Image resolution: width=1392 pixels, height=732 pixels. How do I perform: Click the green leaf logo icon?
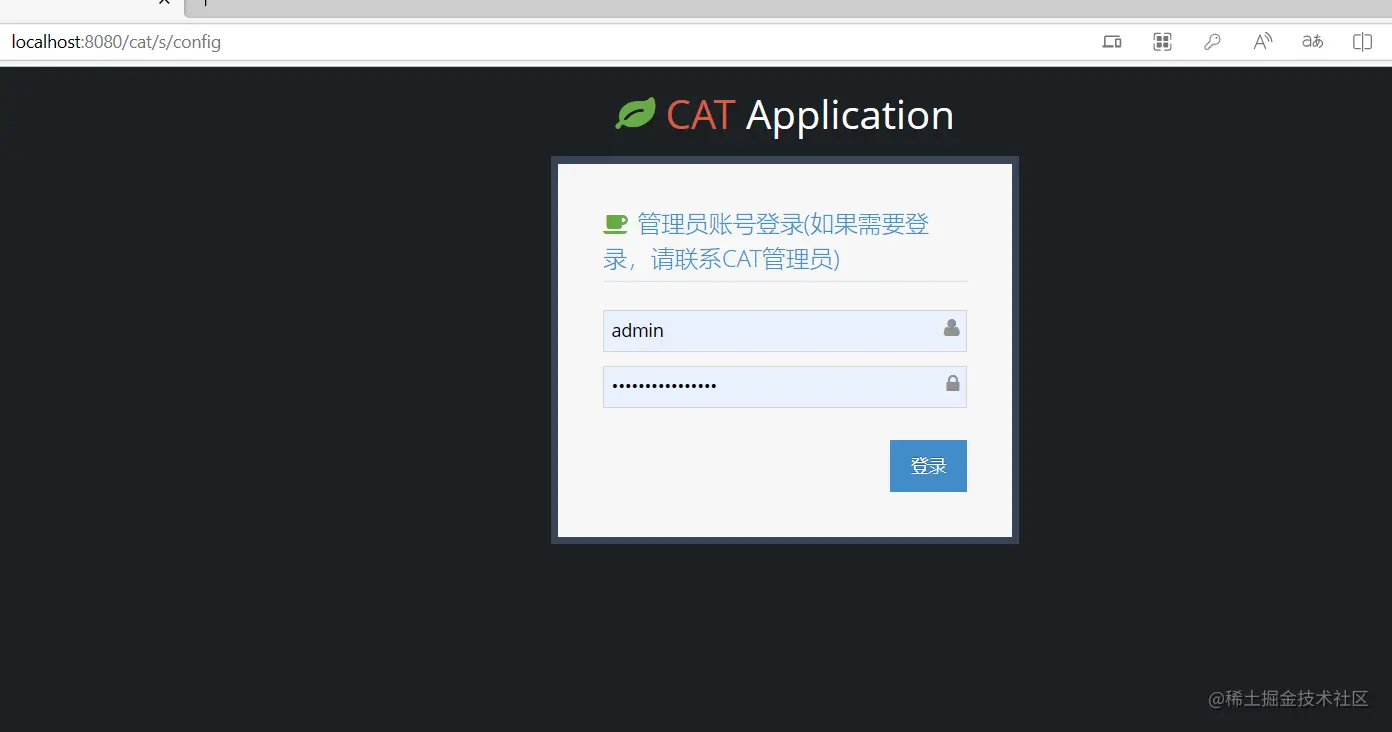(635, 114)
